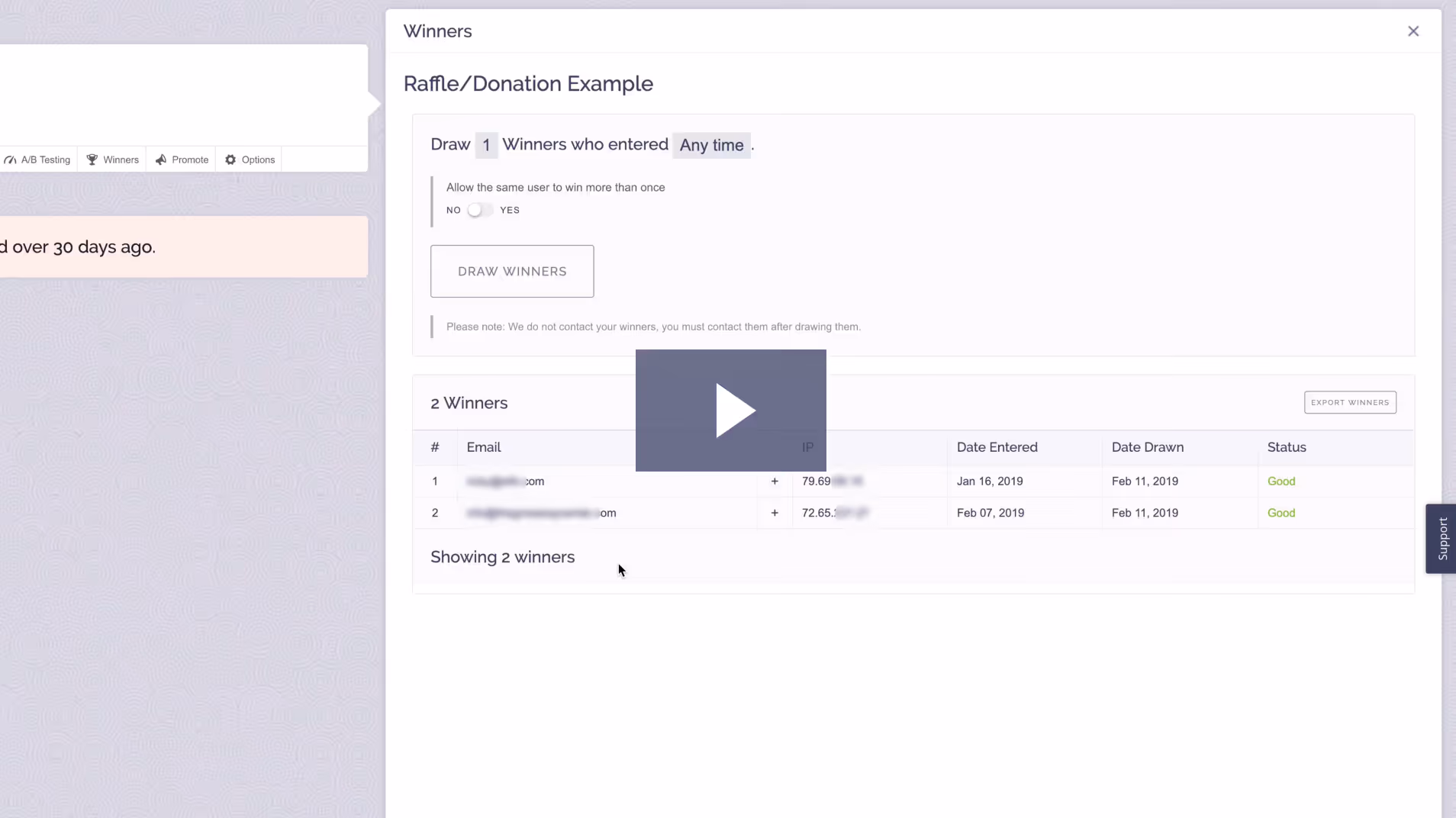Change the number of winners to draw
Screen dimensions: 1456x818
[x=485, y=145]
